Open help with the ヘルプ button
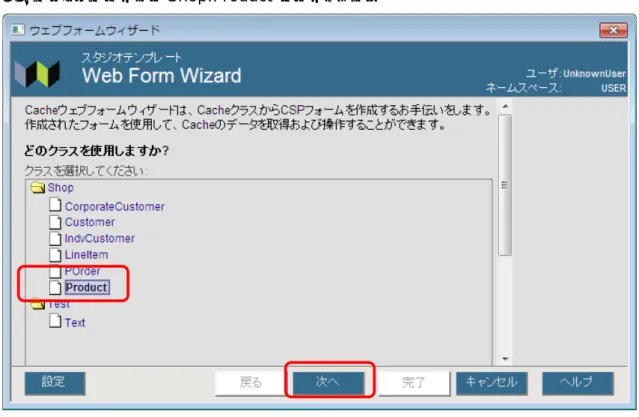The width and height of the screenshot is (639, 417). [x=577, y=383]
